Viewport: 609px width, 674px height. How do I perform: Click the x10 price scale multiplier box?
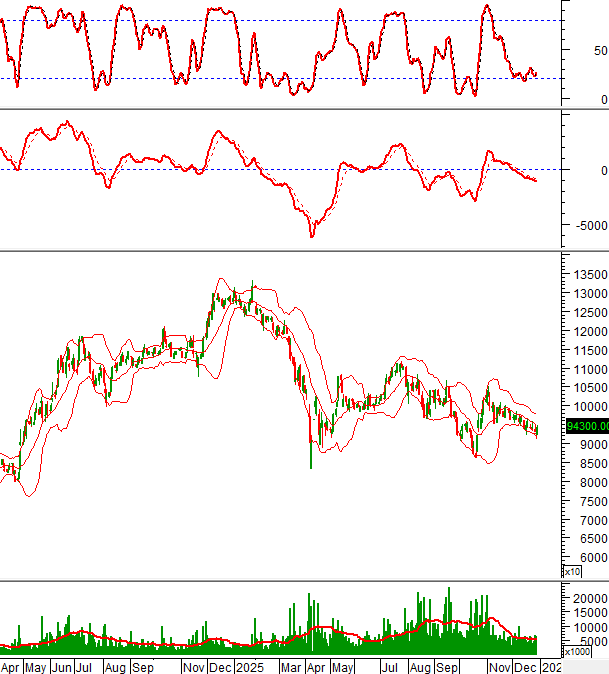pyautogui.click(x=572, y=571)
